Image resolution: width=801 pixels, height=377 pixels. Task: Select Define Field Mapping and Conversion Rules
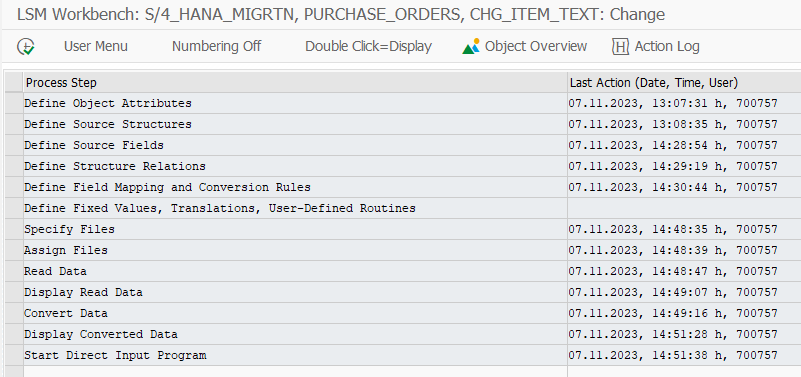pyautogui.click(x=168, y=187)
